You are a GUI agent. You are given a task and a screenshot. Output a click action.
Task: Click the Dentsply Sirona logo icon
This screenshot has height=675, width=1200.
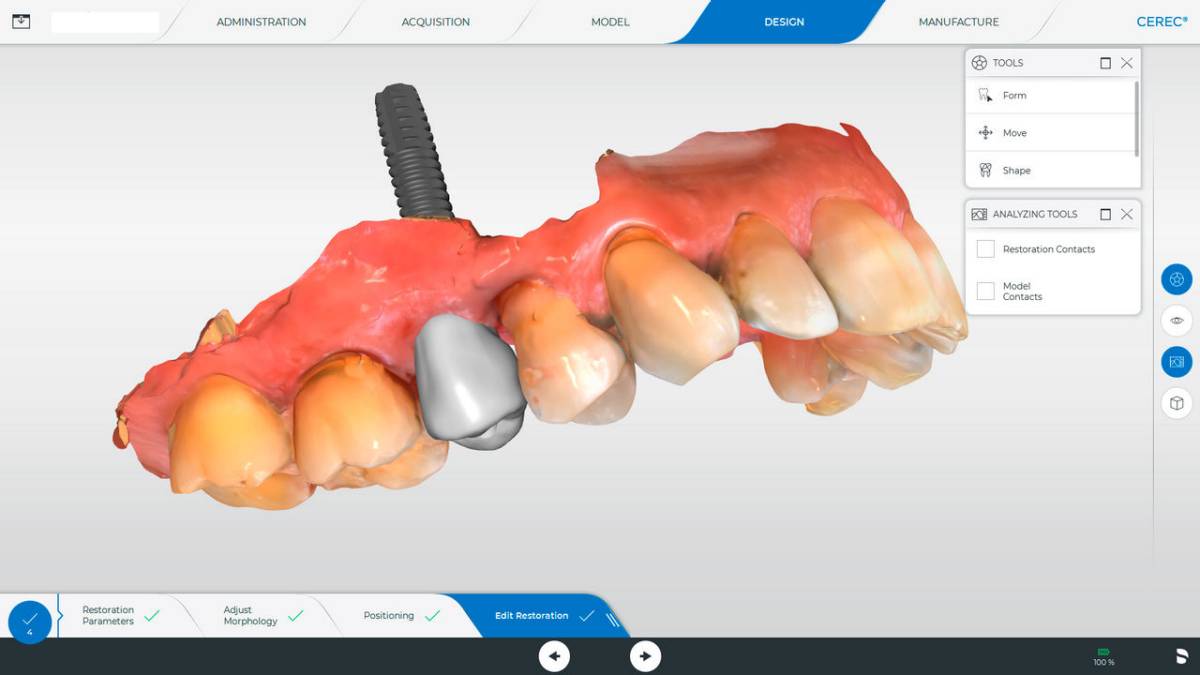click(1181, 657)
